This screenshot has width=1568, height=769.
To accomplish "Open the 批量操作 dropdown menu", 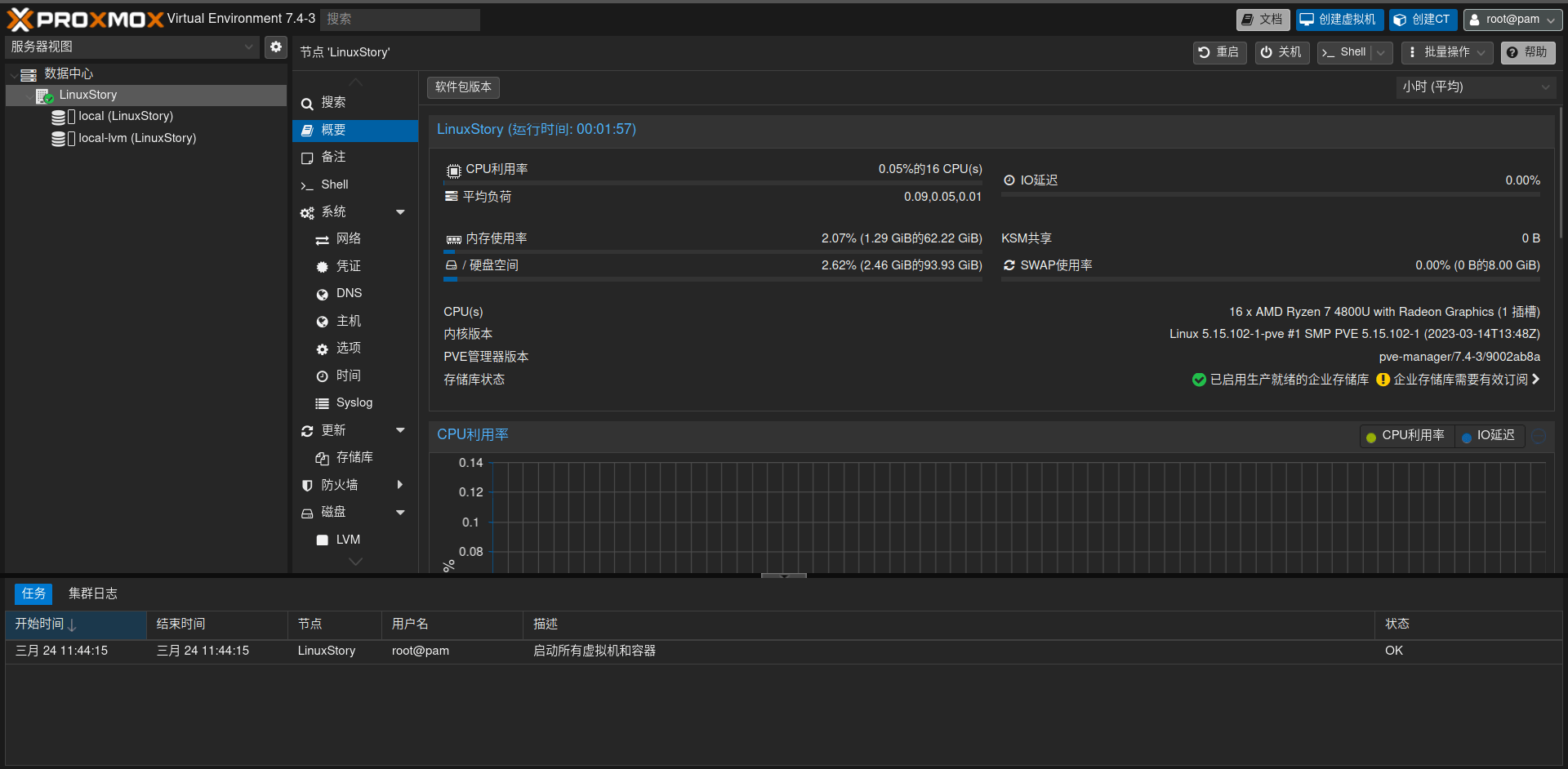I will [x=1446, y=52].
